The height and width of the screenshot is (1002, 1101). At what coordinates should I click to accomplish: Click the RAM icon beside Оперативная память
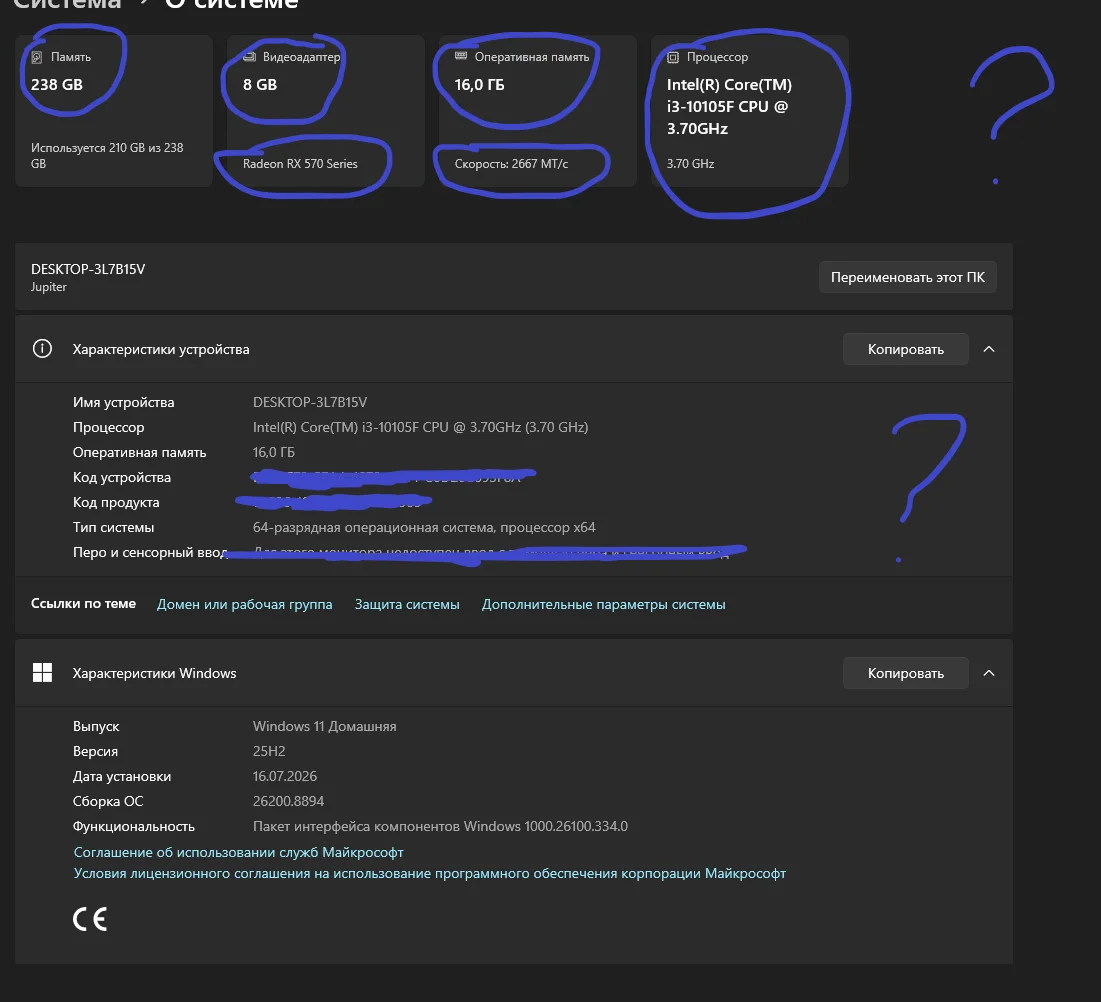[x=461, y=55]
